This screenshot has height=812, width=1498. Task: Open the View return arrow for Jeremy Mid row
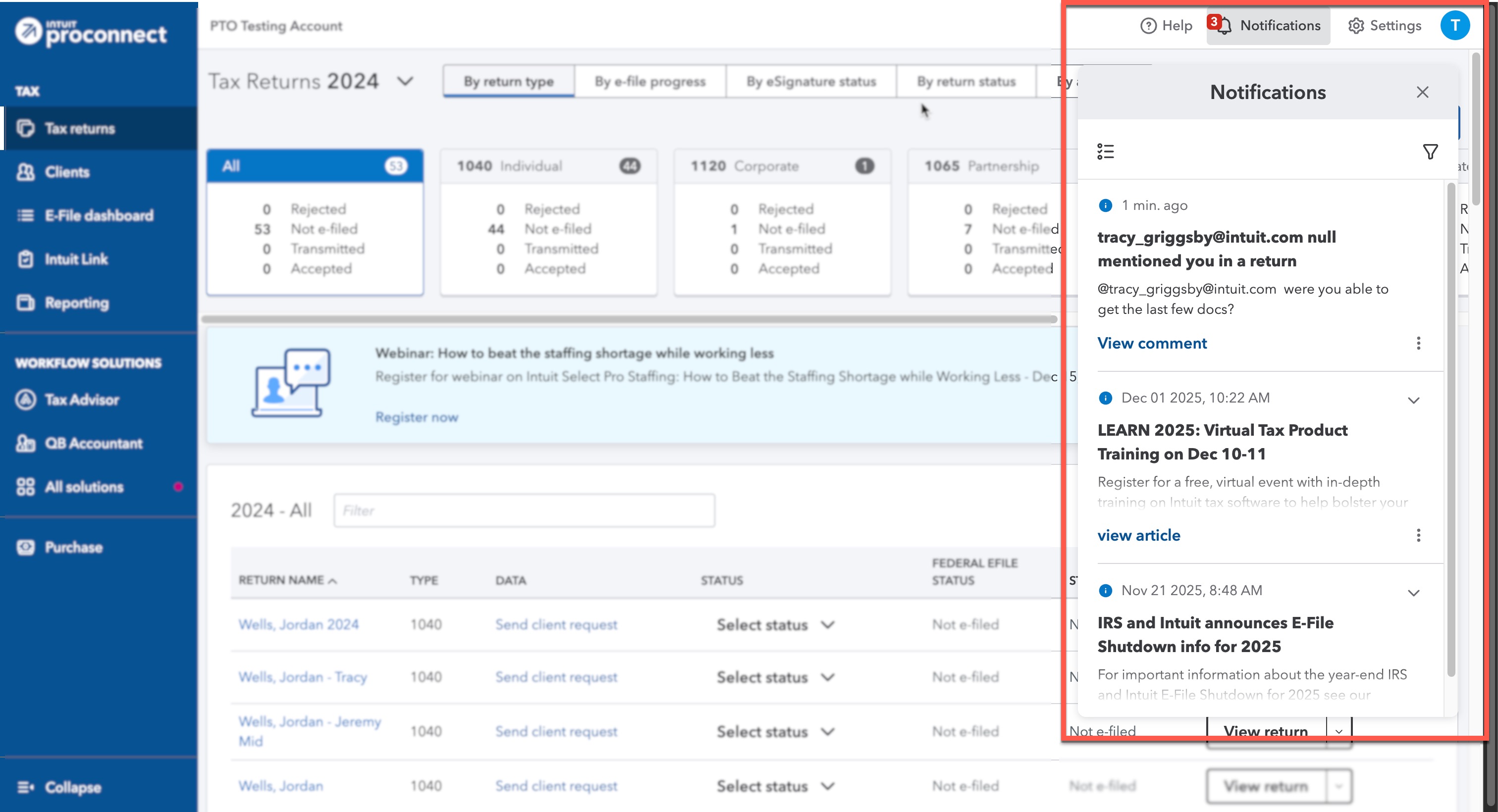[x=1338, y=731]
